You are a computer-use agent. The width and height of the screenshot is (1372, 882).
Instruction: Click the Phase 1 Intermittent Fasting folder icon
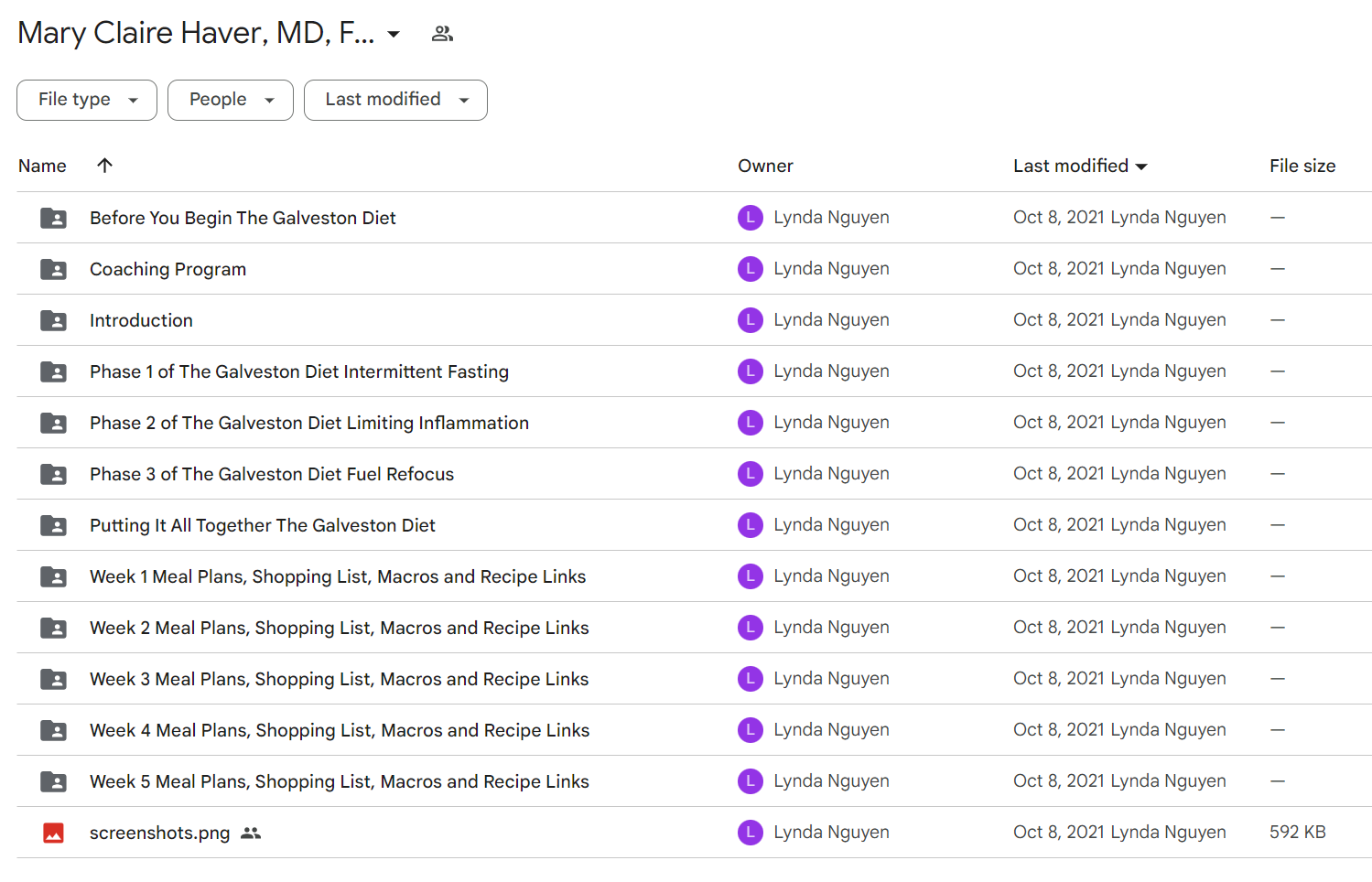tap(53, 371)
